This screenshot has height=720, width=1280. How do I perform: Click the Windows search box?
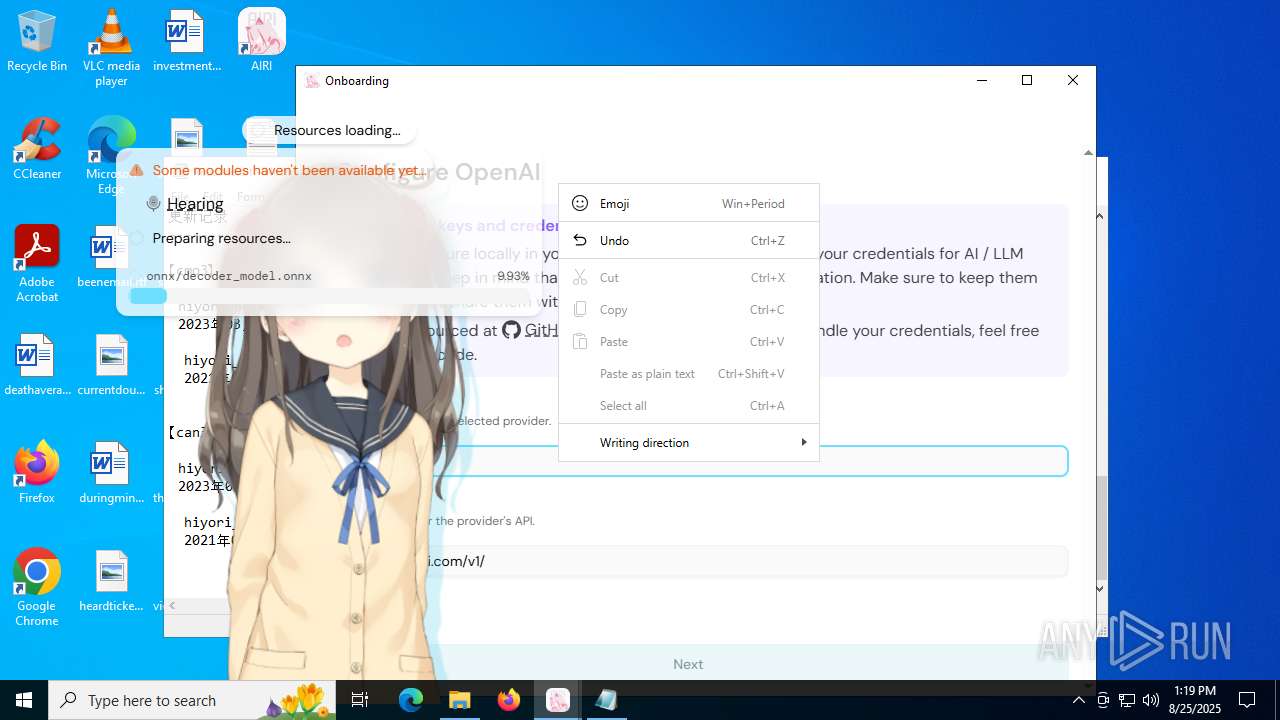pyautogui.click(x=192, y=700)
